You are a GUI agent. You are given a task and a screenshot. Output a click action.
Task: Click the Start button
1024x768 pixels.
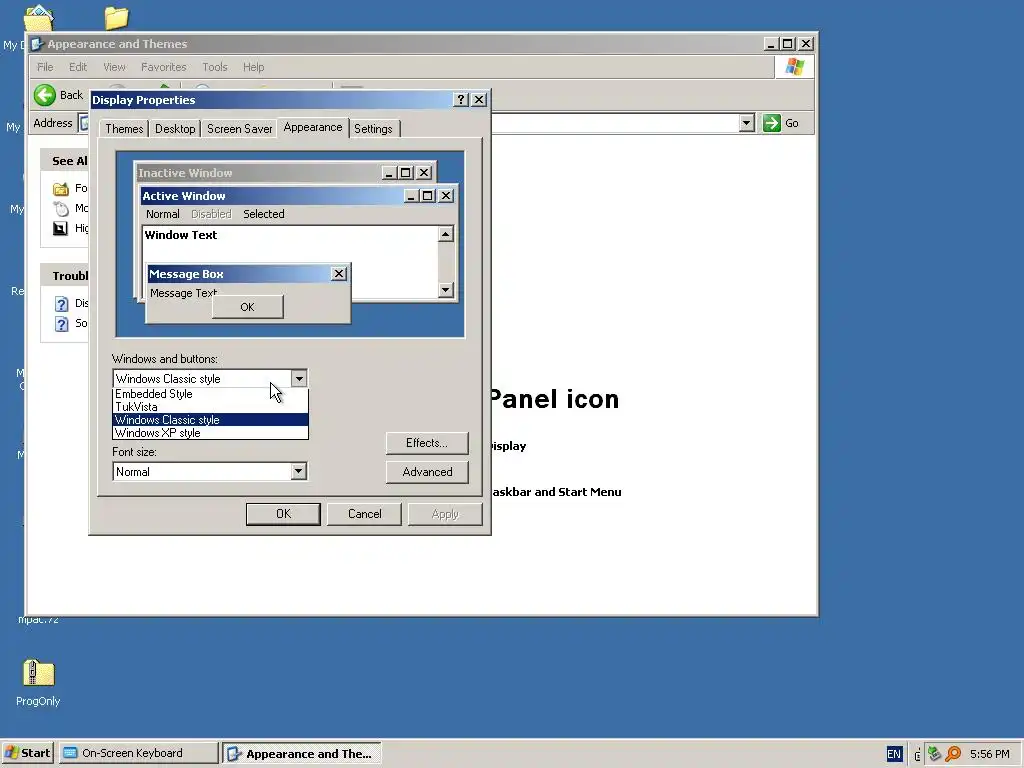click(x=28, y=753)
